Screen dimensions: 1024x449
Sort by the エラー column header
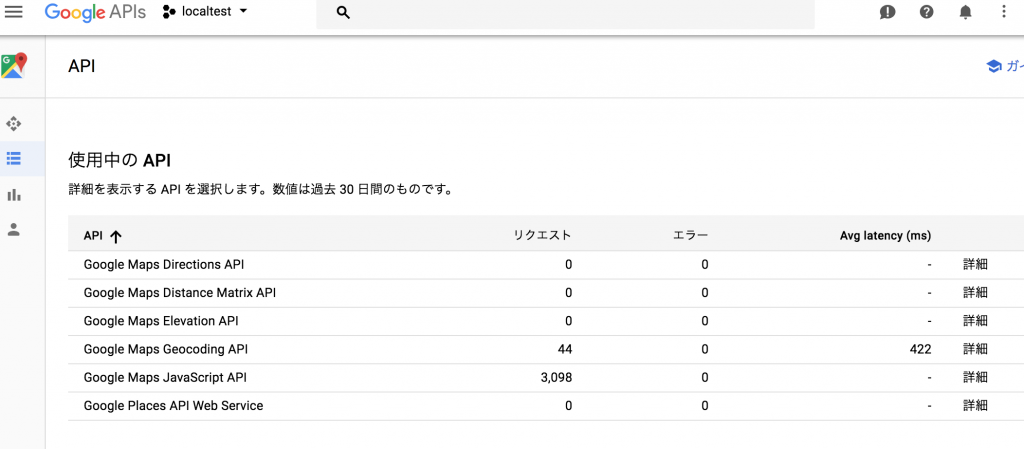[x=690, y=236]
